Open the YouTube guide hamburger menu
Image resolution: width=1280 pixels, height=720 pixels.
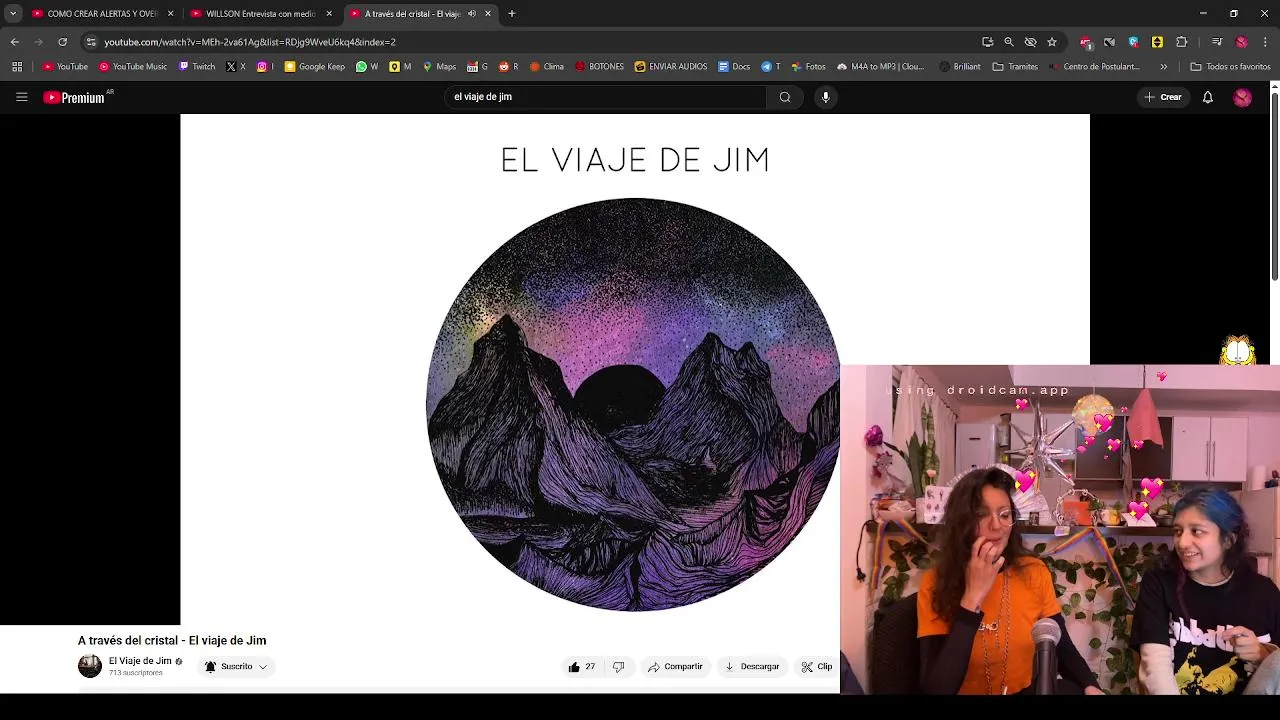tap(21, 97)
